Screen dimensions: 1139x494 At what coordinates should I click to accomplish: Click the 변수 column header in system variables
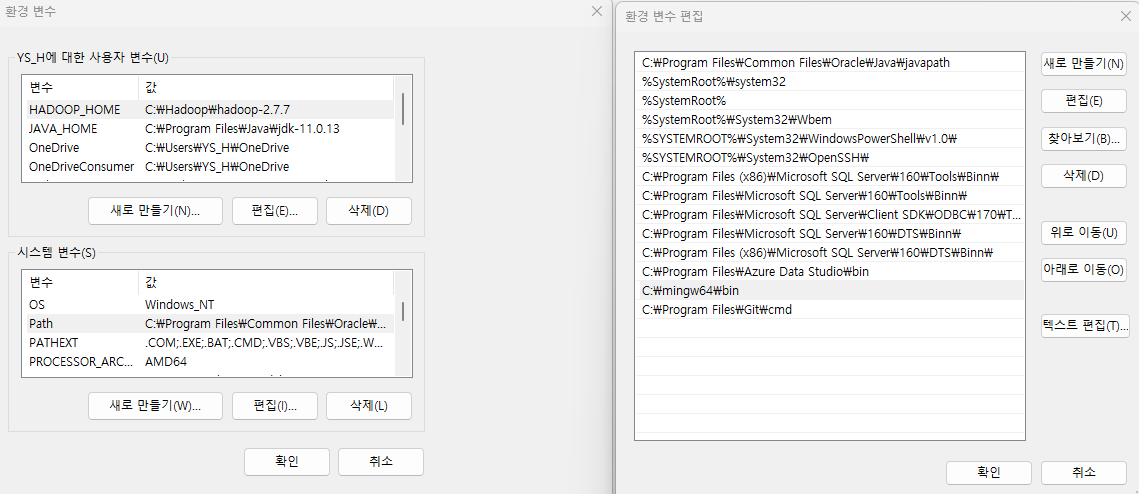[x=80, y=282]
